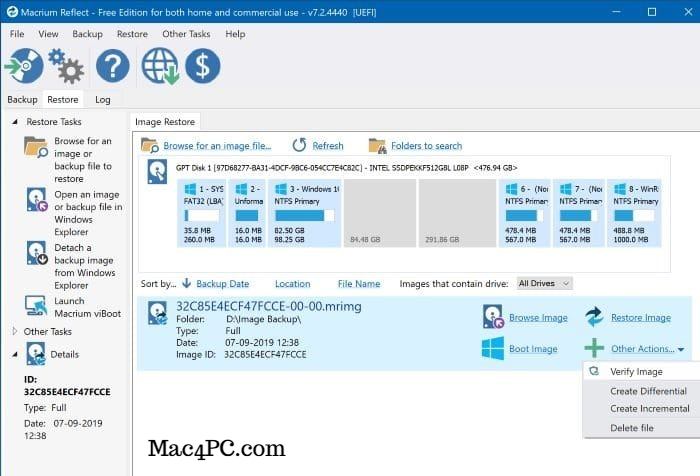Image resolution: width=700 pixels, height=476 pixels.
Task: Click the GPT Disk 1 drive icon
Action: [x=157, y=172]
